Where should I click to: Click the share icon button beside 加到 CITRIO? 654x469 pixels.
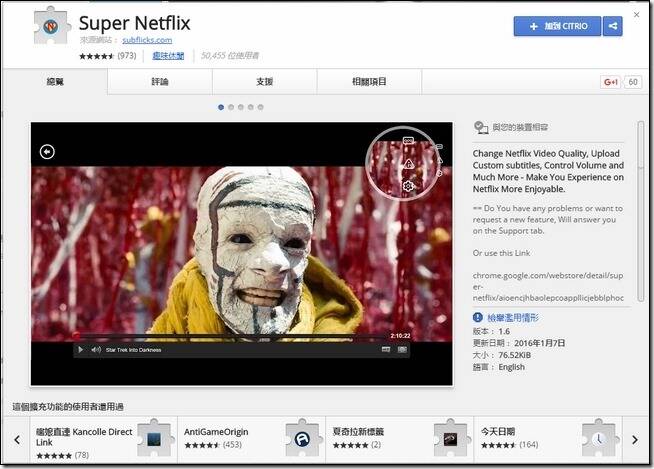(612, 26)
